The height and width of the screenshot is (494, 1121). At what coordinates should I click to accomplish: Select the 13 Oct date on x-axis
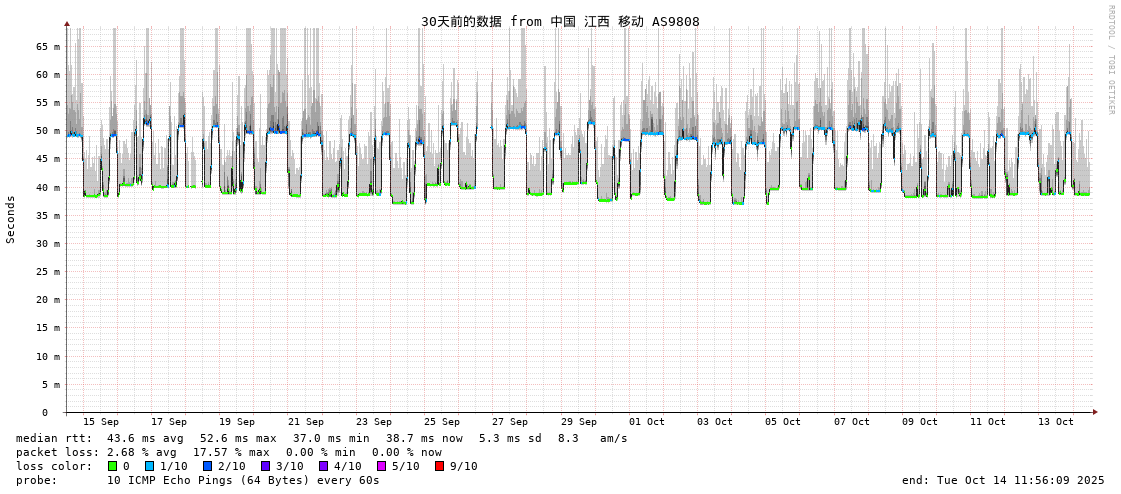[x=1056, y=422]
